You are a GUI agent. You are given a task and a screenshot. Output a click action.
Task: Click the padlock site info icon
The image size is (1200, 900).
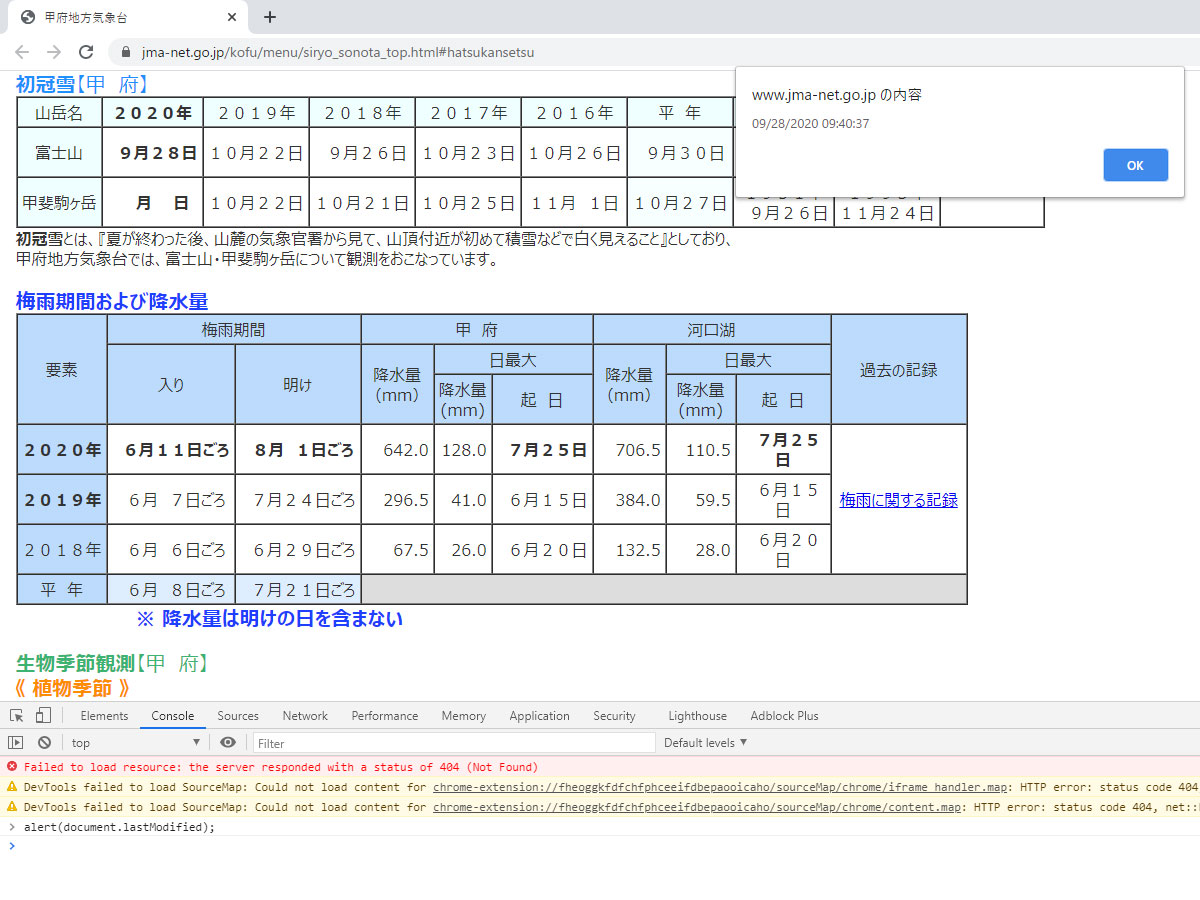click(126, 52)
